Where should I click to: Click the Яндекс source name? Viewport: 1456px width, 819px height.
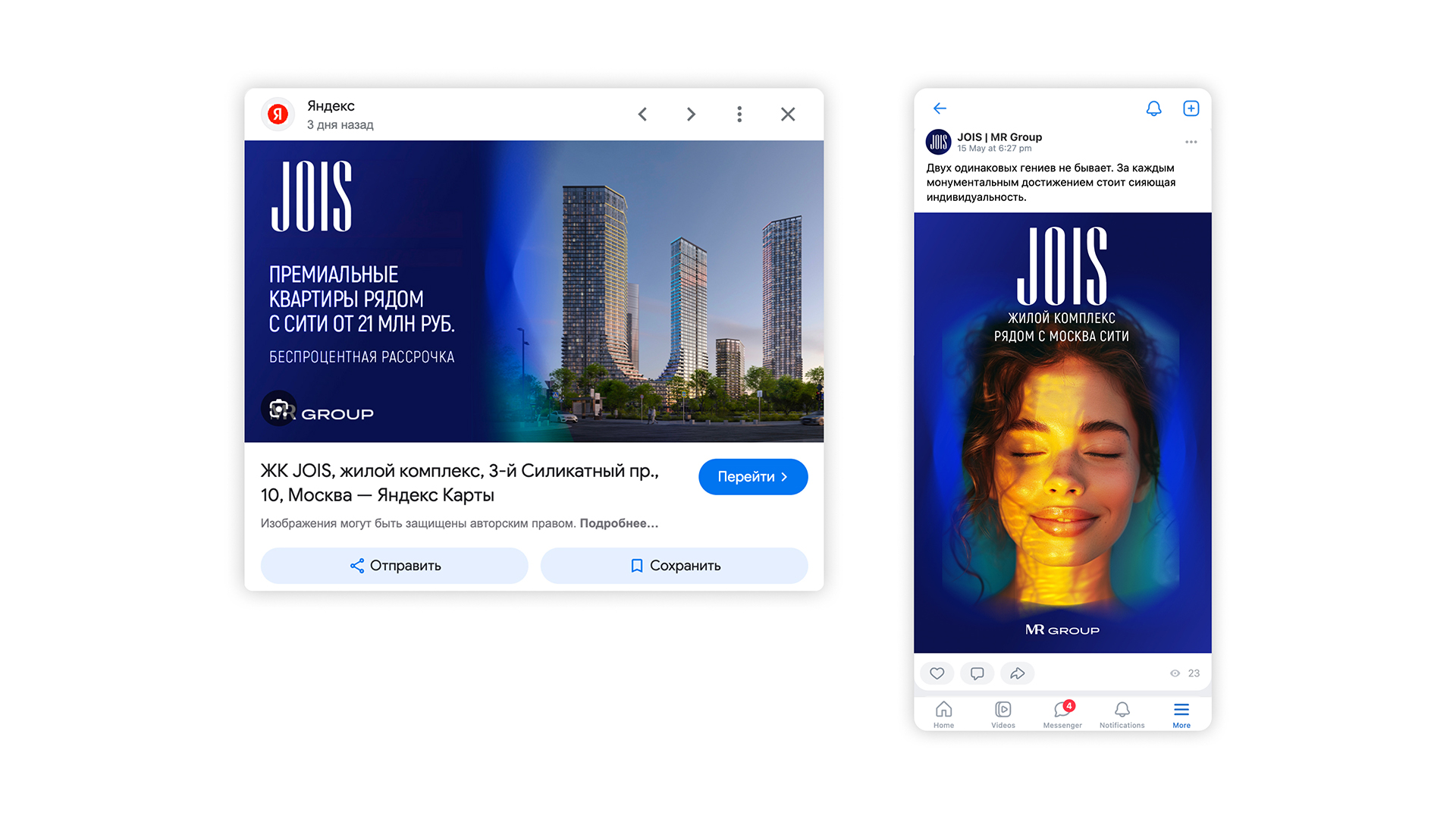pyautogui.click(x=331, y=106)
